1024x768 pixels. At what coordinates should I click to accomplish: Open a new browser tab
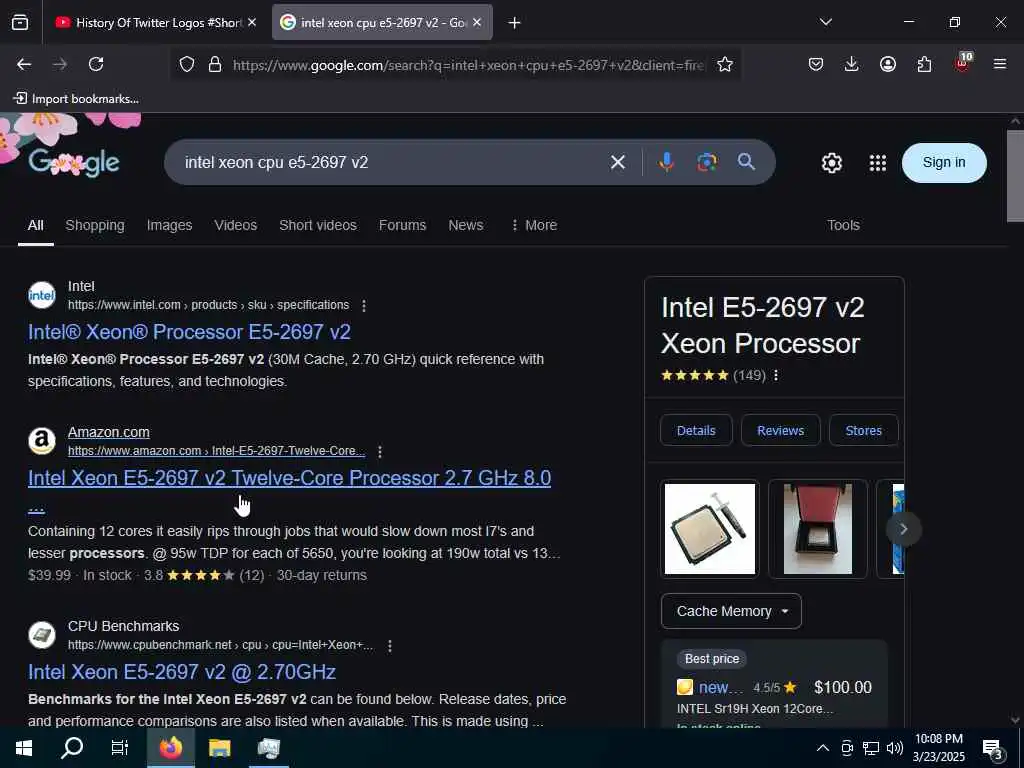pyautogui.click(x=515, y=23)
